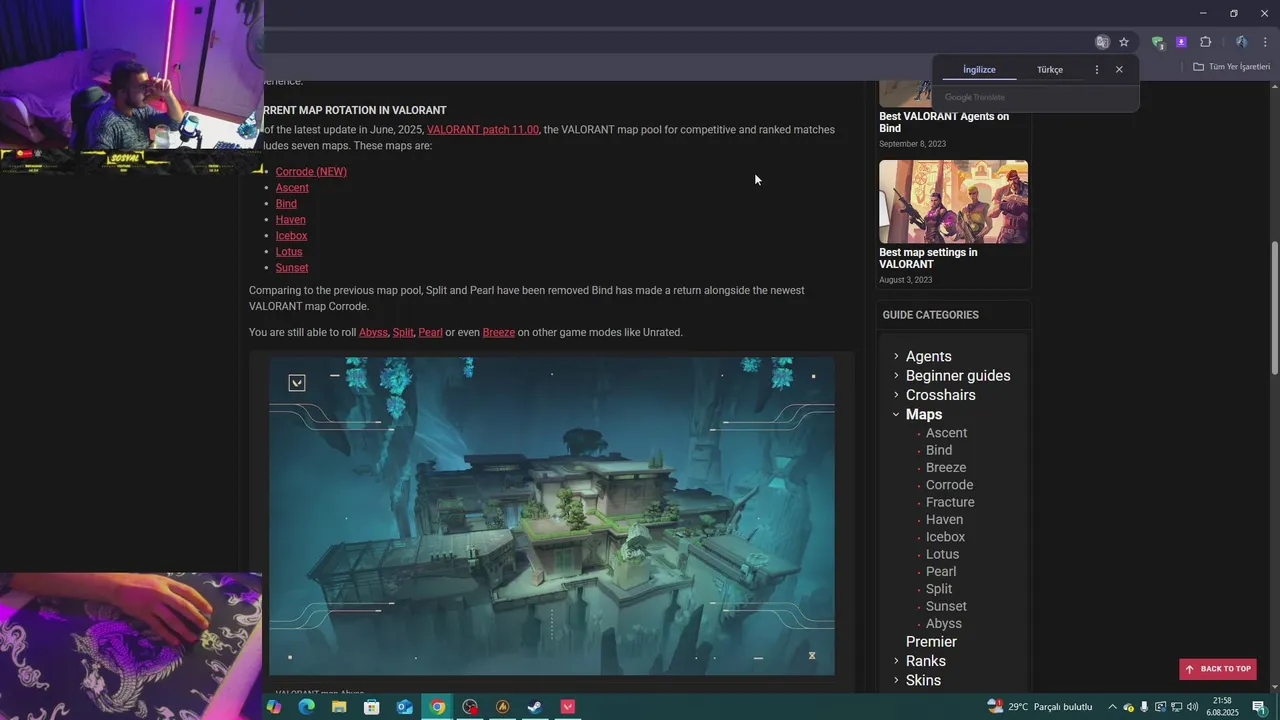Click the Abyss map image
The width and height of the screenshot is (1280, 720).
point(551,516)
